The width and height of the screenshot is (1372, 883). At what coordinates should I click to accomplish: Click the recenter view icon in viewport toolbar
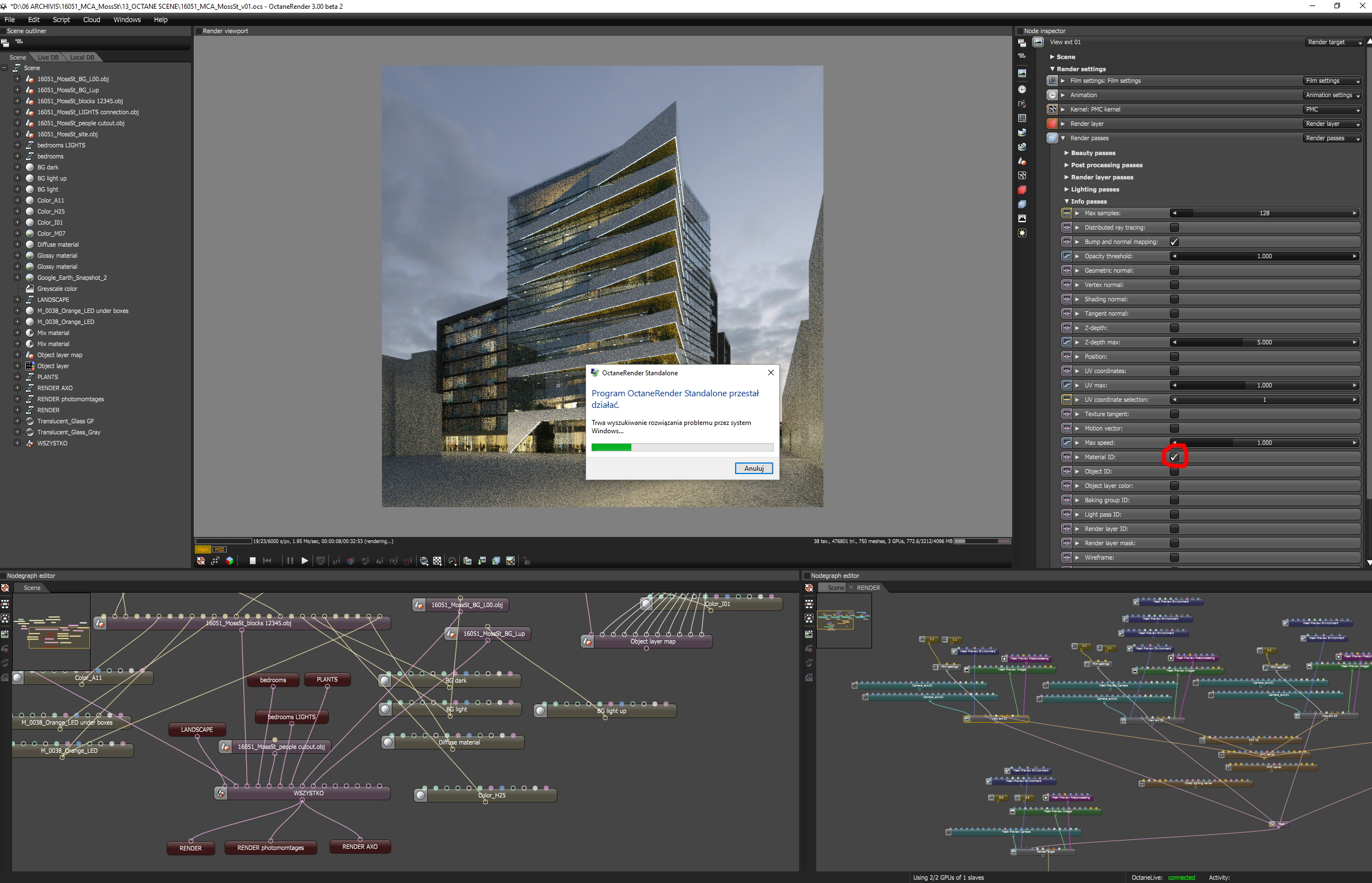[201, 561]
